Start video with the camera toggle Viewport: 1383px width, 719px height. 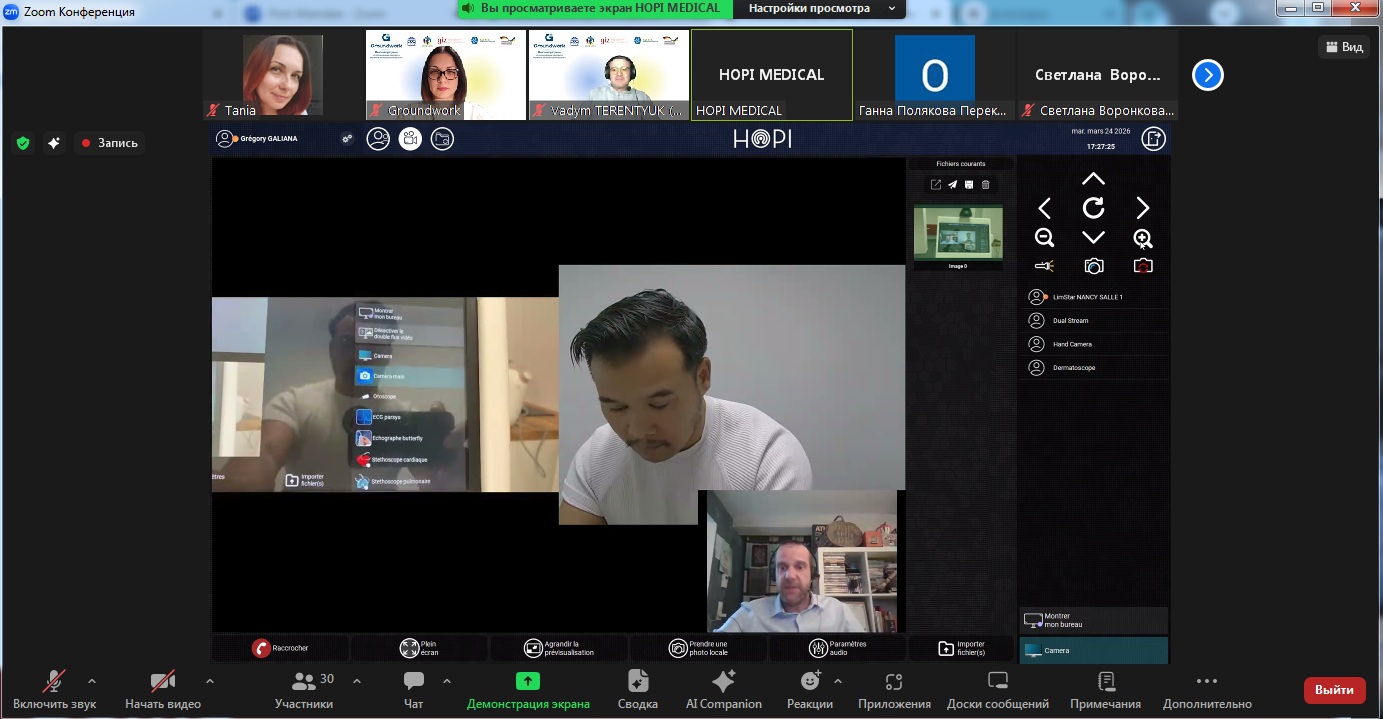coord(162,682)
